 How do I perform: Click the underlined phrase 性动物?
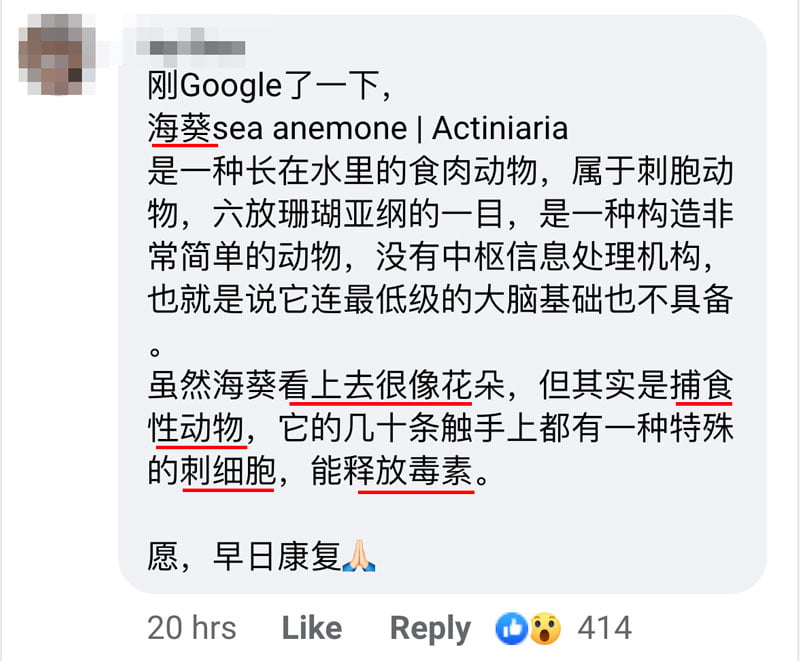195,427
